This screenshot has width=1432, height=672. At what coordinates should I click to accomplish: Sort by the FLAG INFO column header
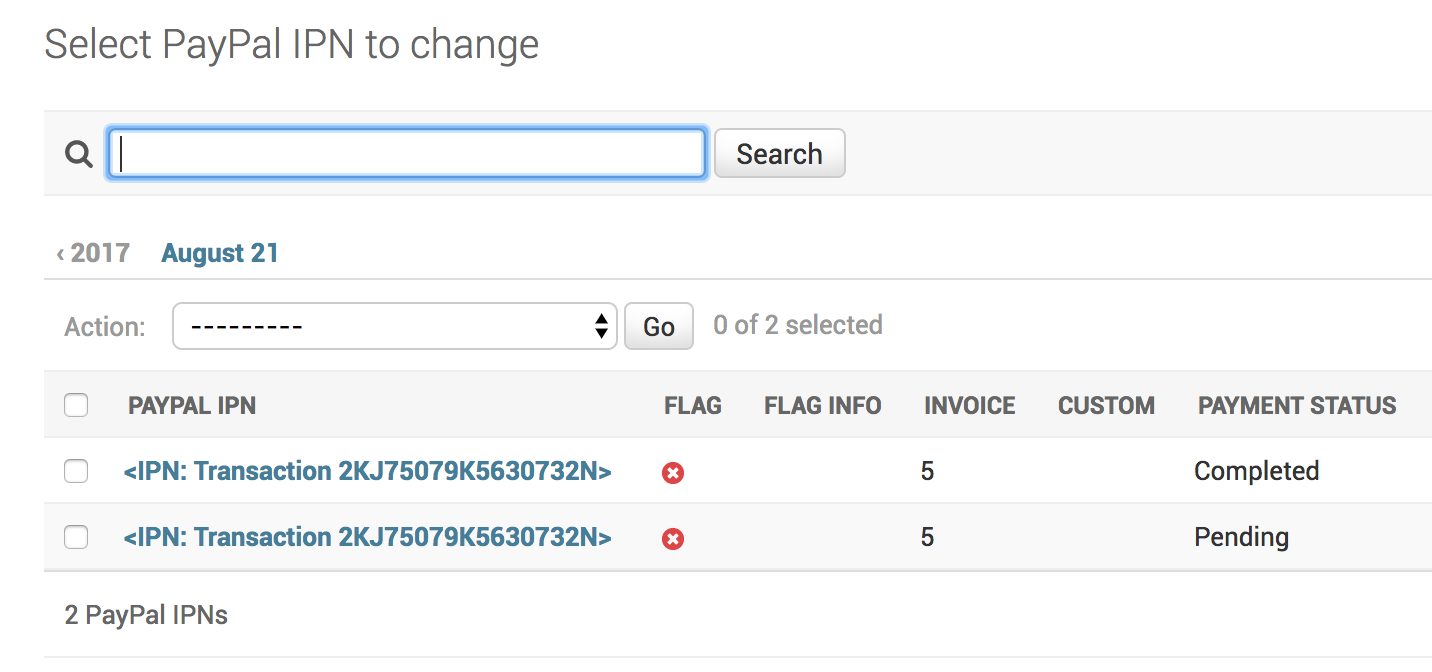coord(823,405)
